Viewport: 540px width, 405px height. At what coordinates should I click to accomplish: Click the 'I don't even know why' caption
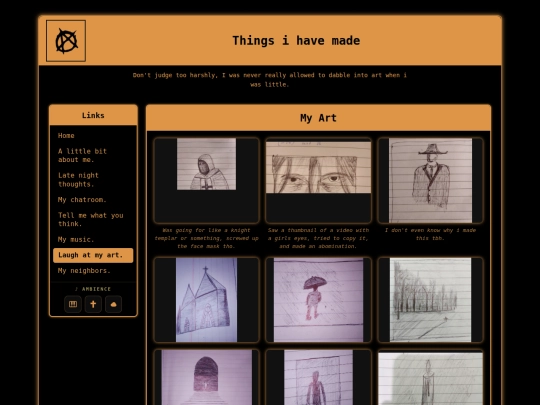tap(430, 234)
